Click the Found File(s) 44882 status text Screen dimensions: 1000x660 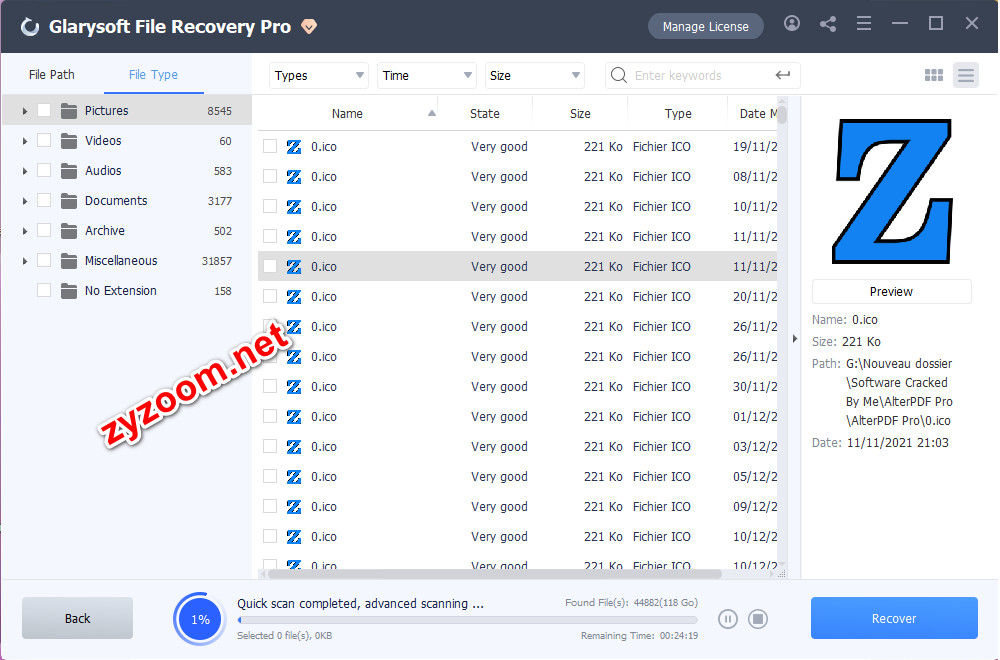point(631,603)
